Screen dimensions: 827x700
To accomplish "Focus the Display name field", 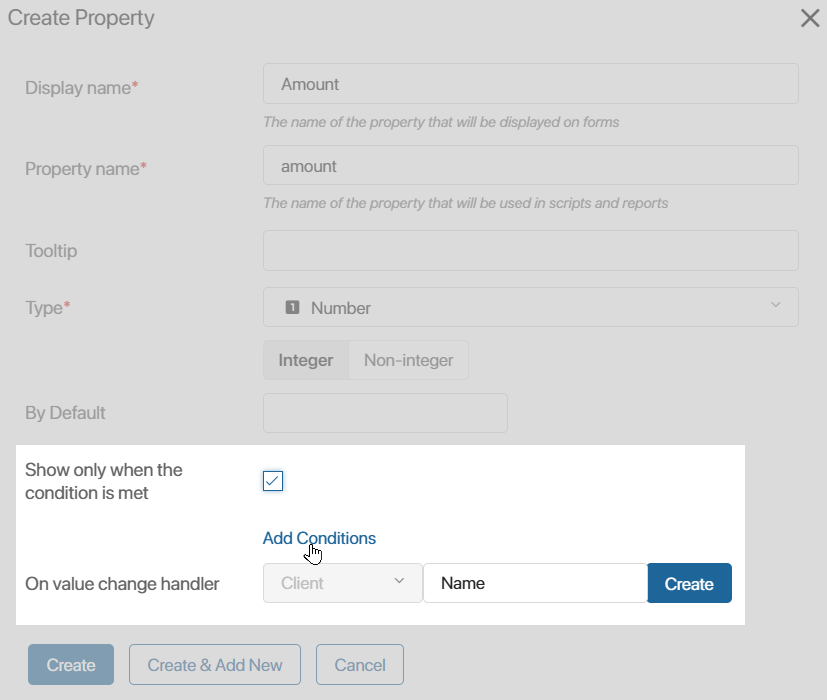I will (531, 84).
